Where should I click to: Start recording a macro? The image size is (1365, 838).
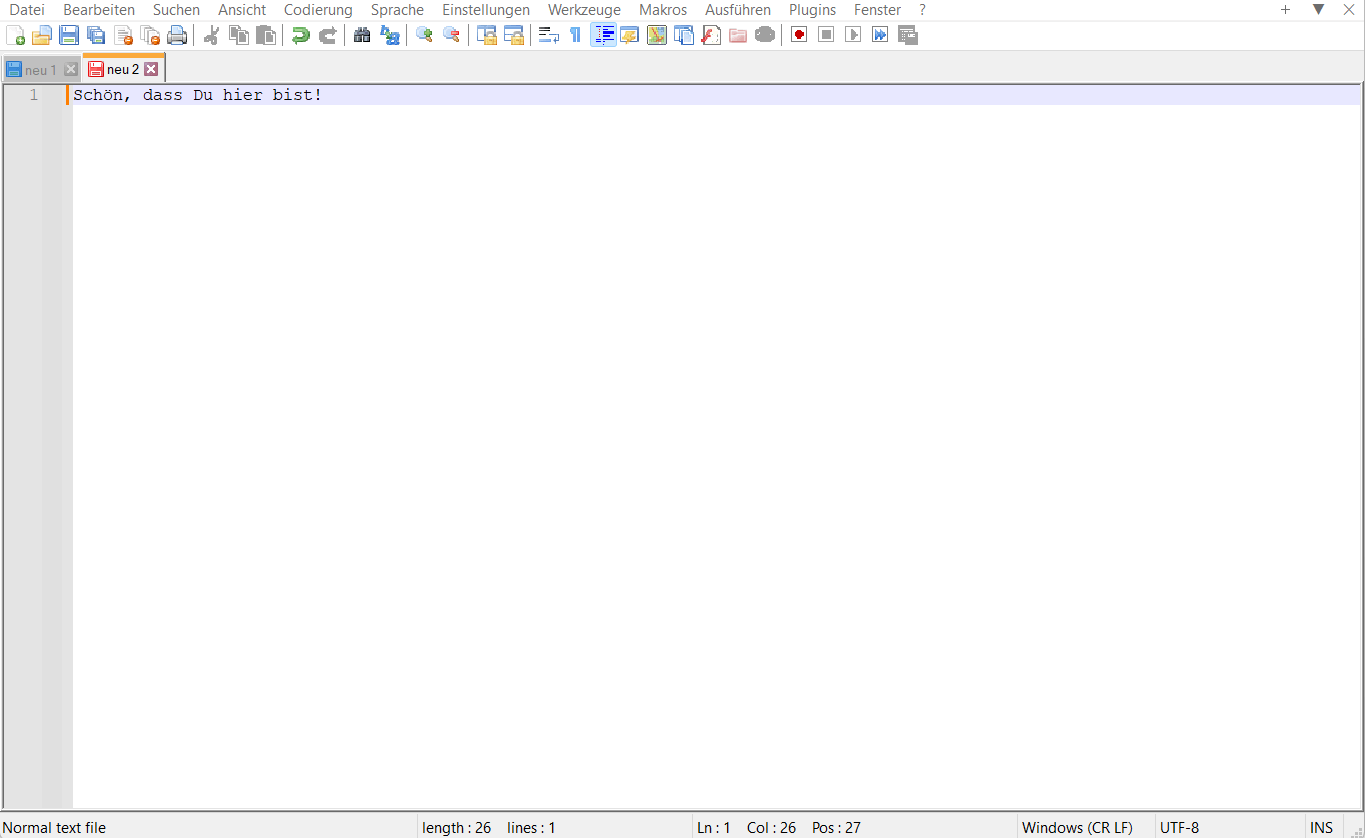(798, 34)
